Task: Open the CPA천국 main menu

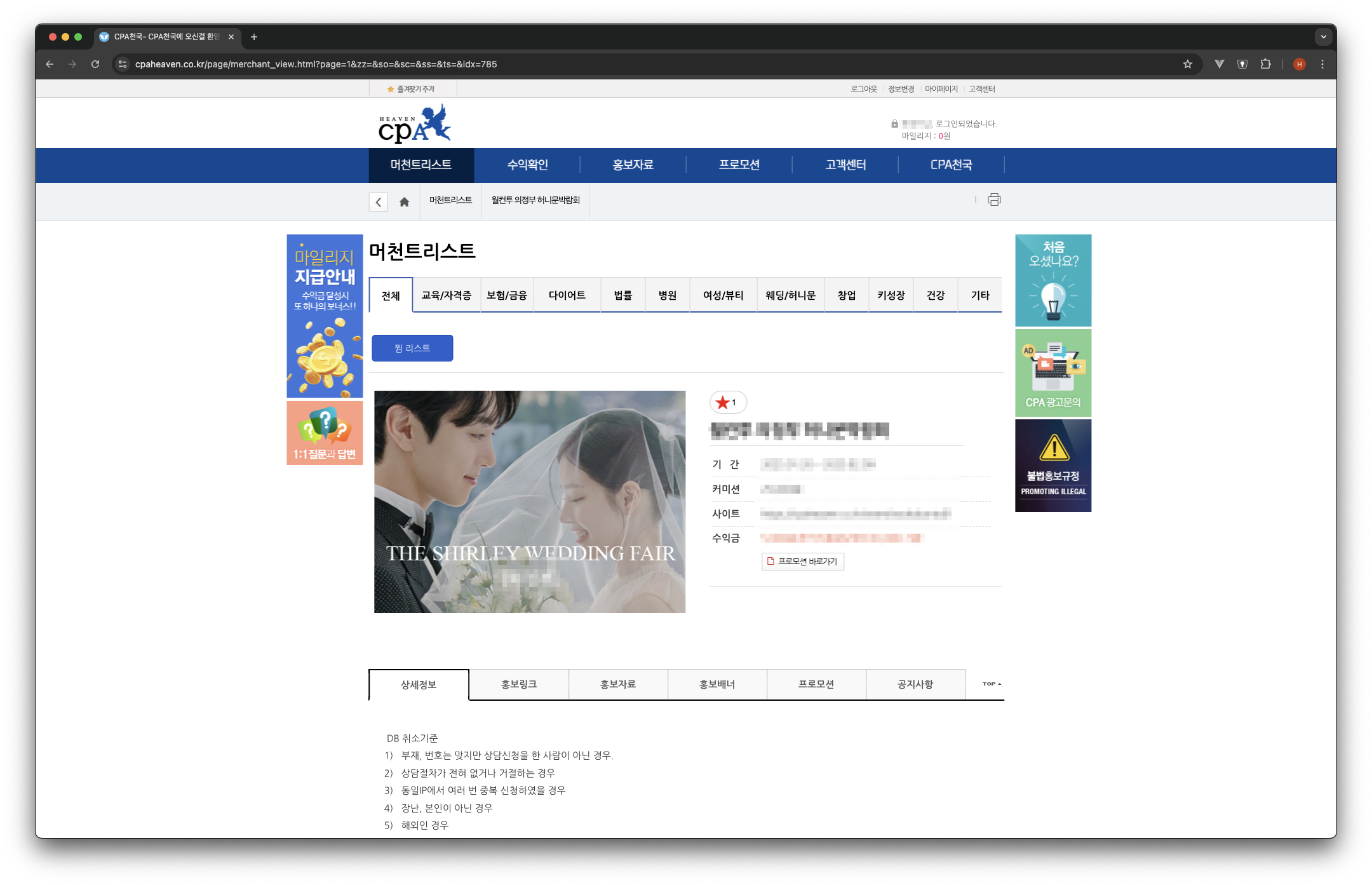Action: 952,165
